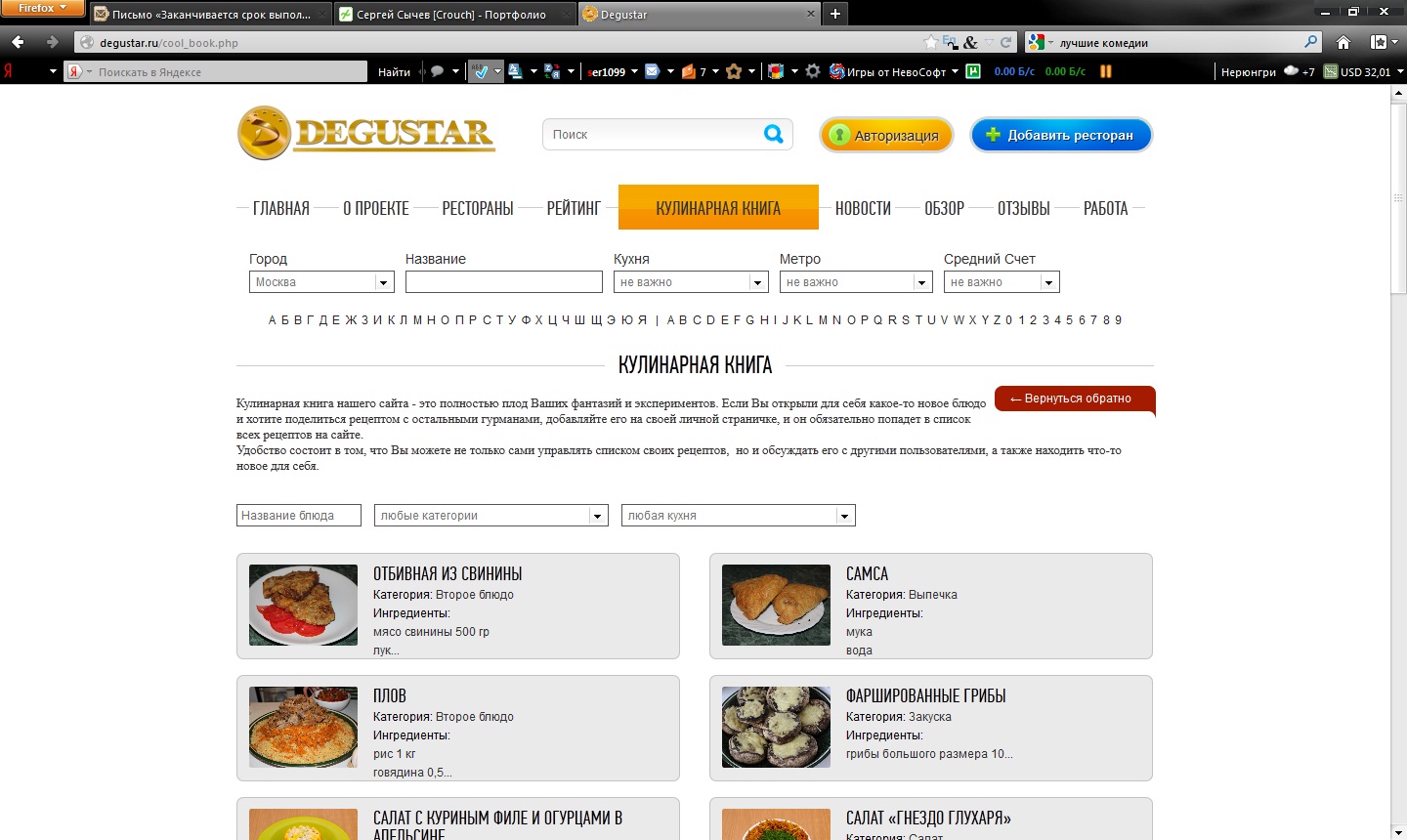Open a new browser tab
This screenshot has width=1407, height=840.
coord(835,14)
